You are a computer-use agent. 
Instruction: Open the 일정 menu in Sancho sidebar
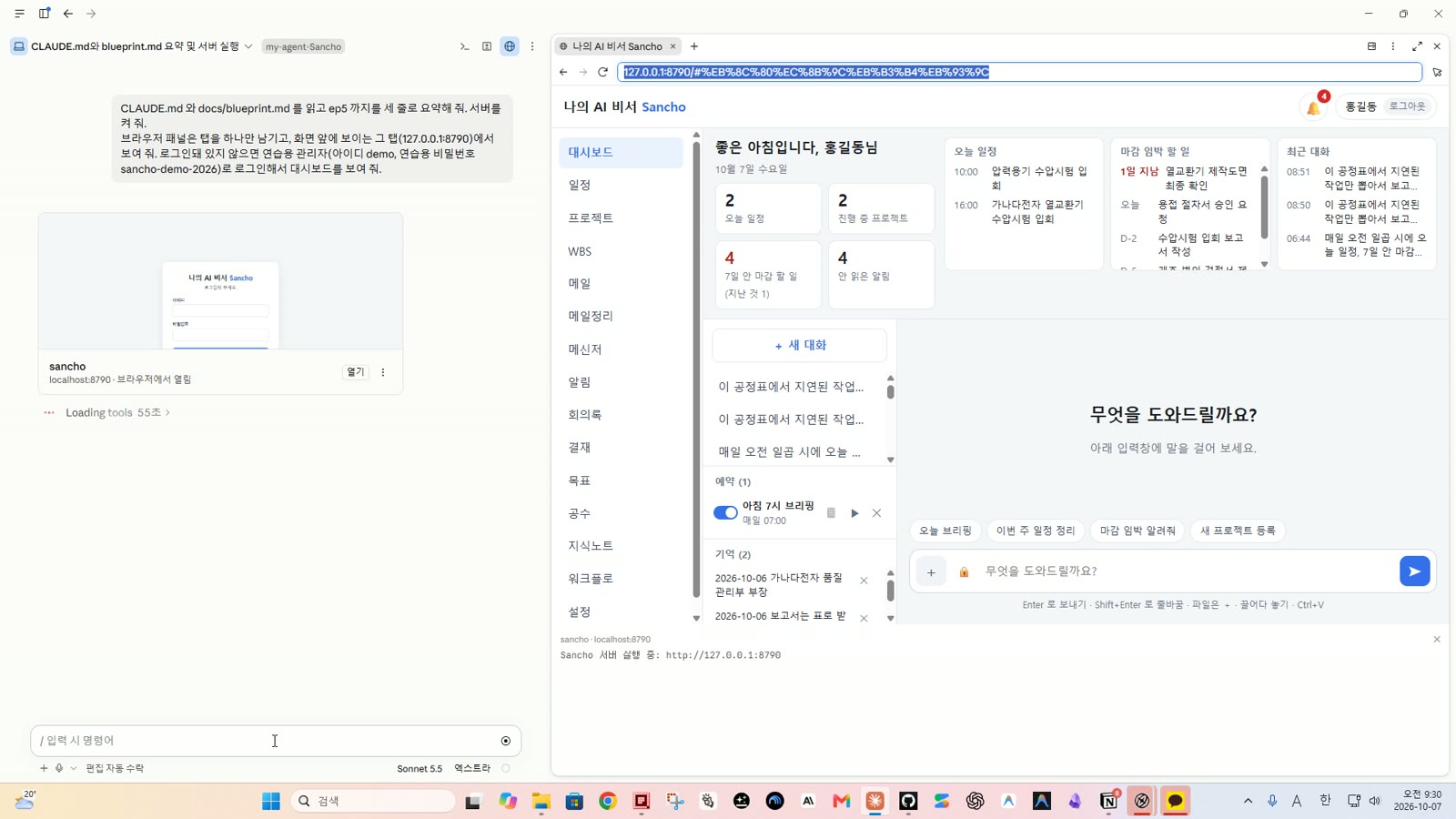[621, 186]
